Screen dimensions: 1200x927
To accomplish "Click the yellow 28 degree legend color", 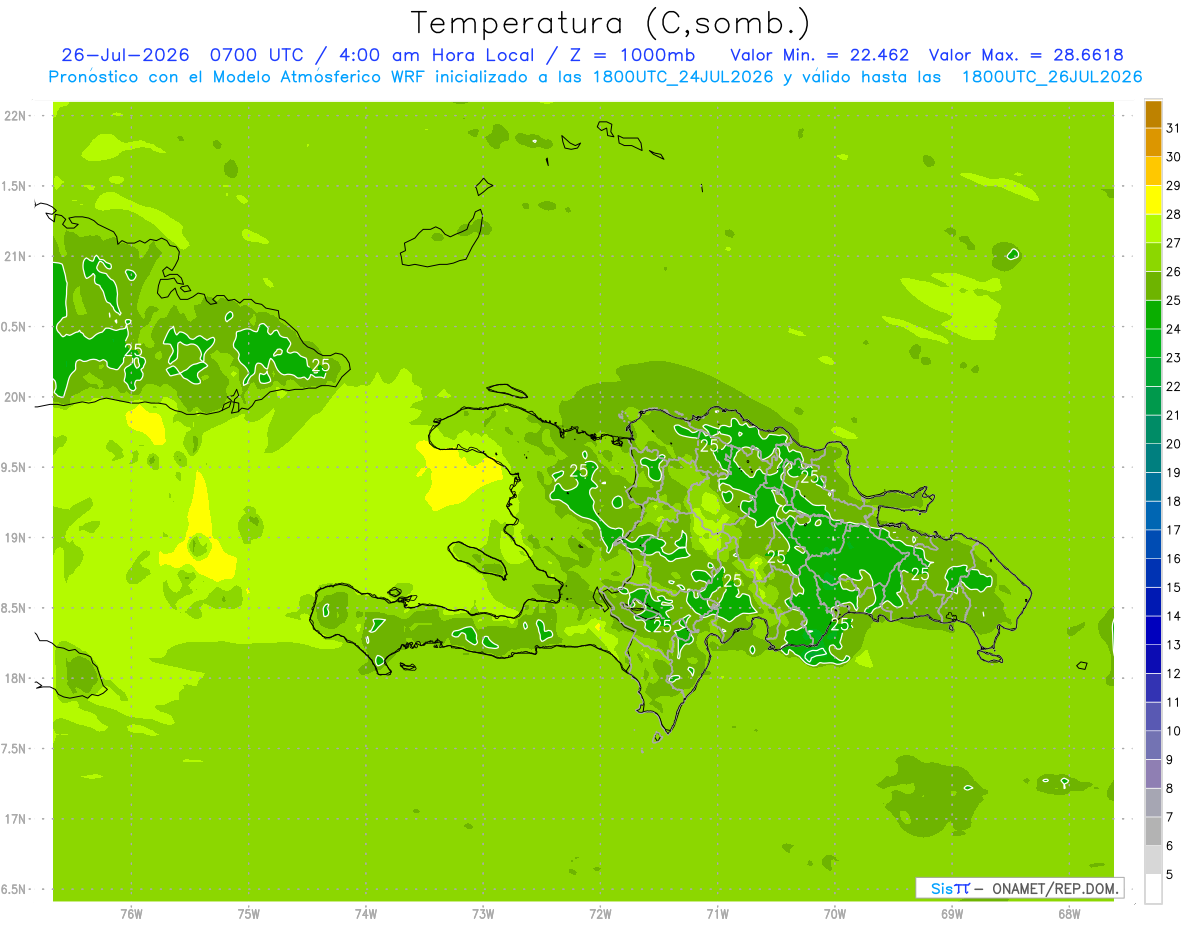I will pyautogui.click(x=1153, y=201).
